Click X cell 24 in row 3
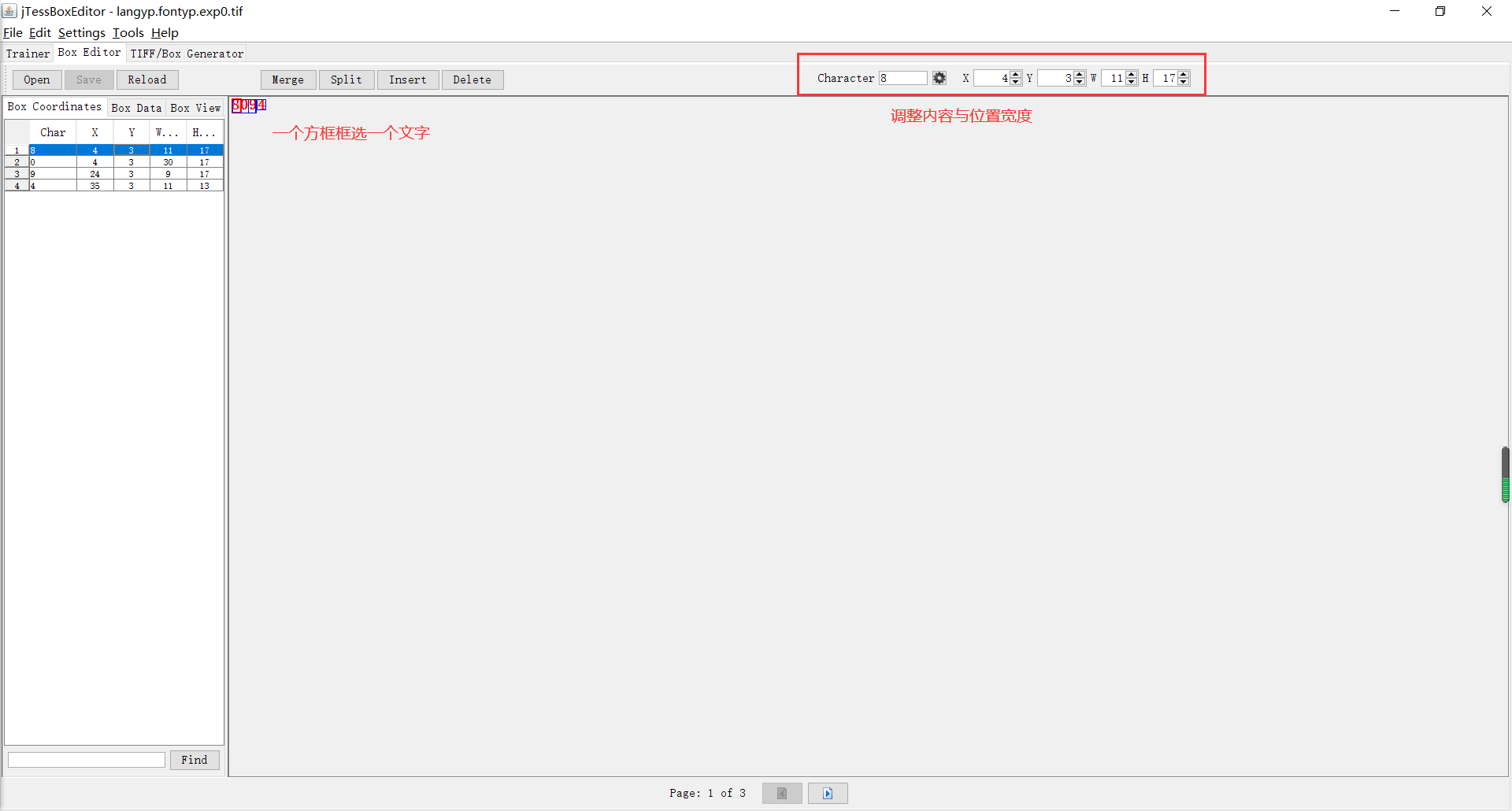 point(95,174)
